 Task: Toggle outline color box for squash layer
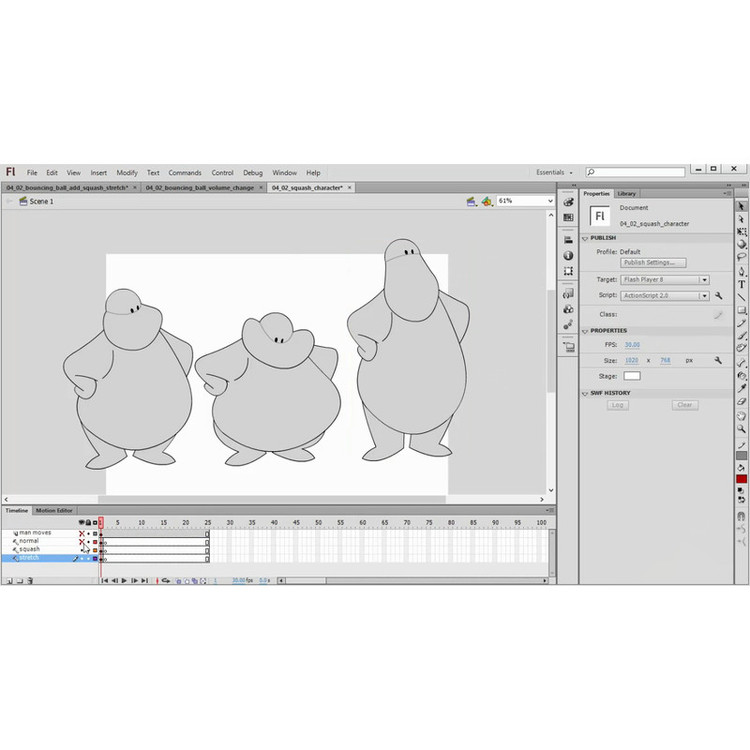(95, 549)
